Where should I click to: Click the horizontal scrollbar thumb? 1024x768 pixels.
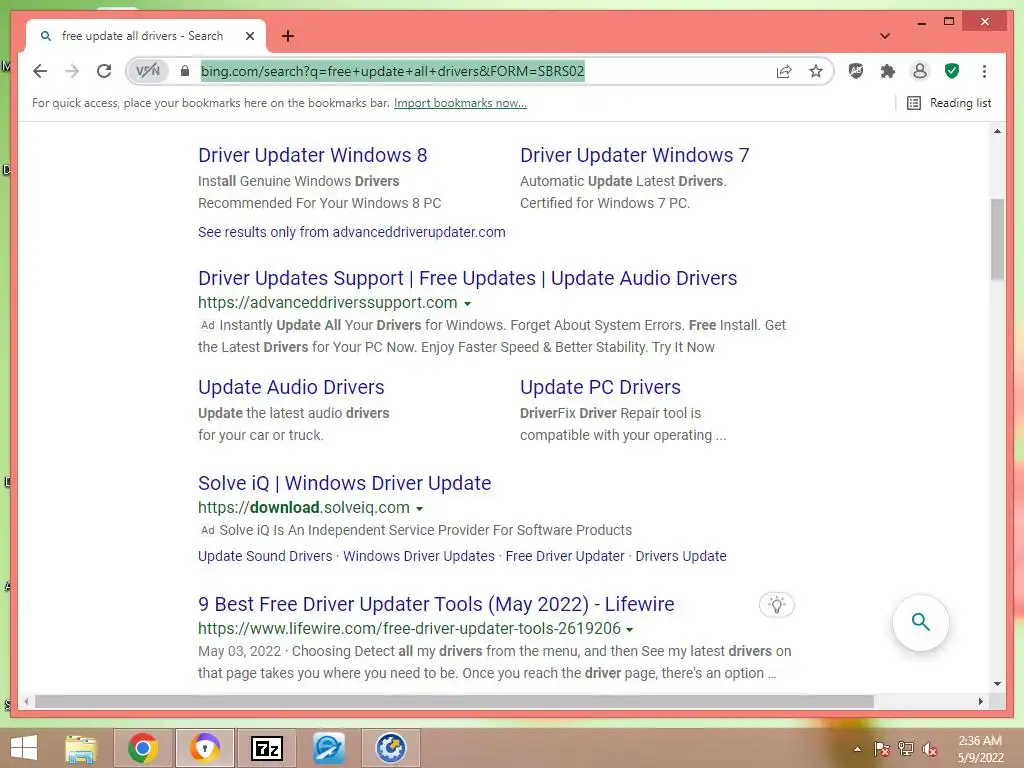[454, 701]
